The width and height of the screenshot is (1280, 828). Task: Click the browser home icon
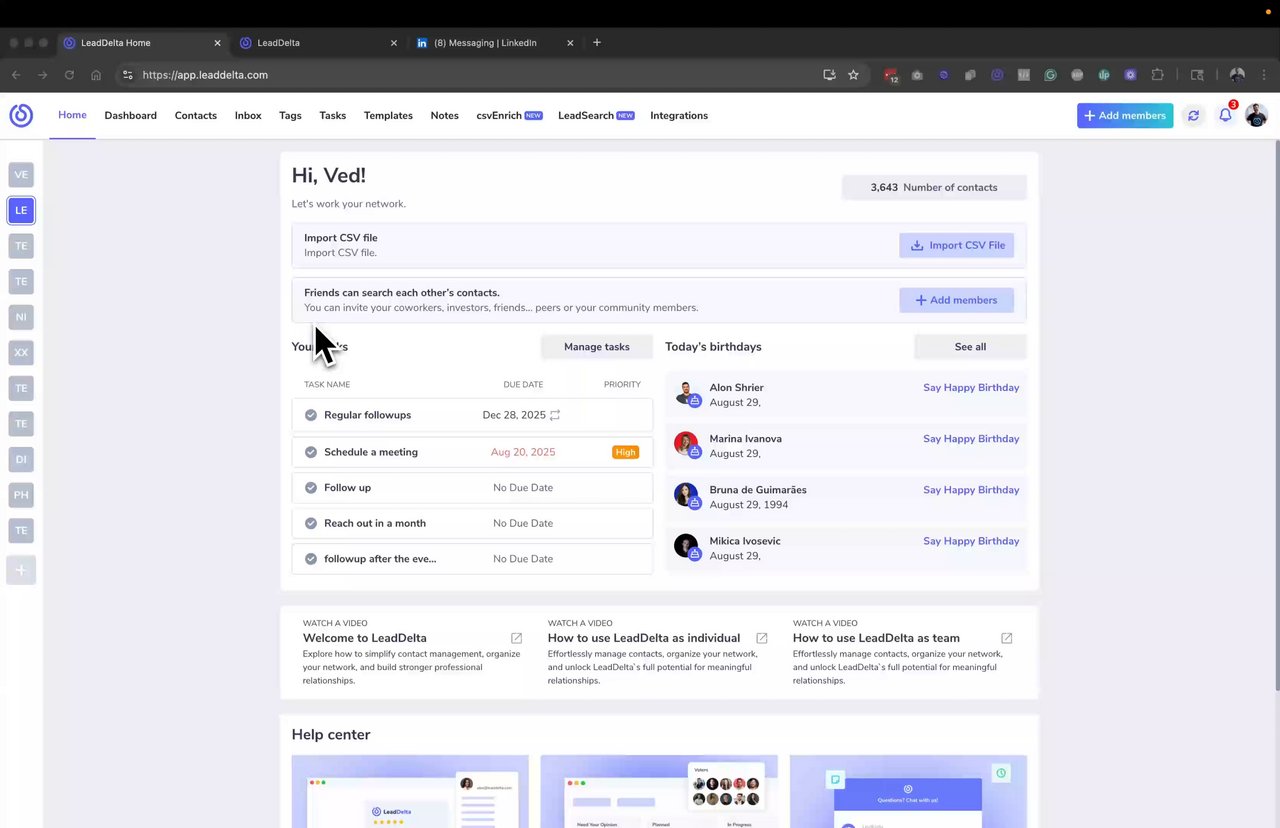point(96,75)
